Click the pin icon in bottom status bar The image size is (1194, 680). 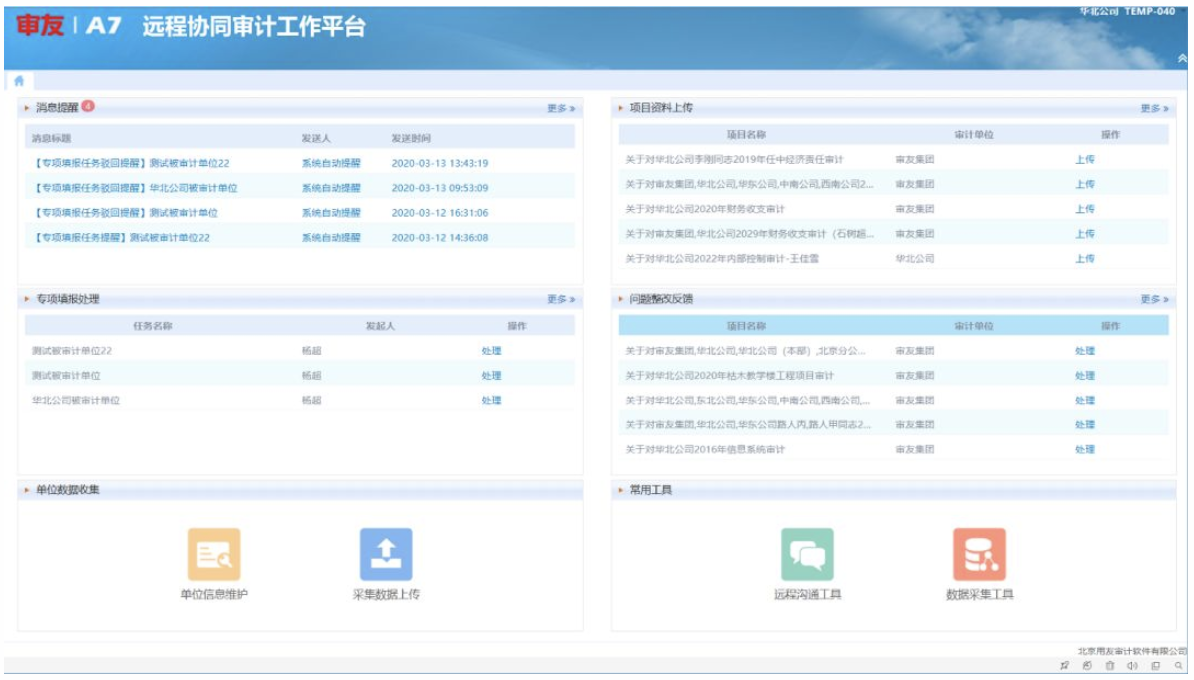1064,666
